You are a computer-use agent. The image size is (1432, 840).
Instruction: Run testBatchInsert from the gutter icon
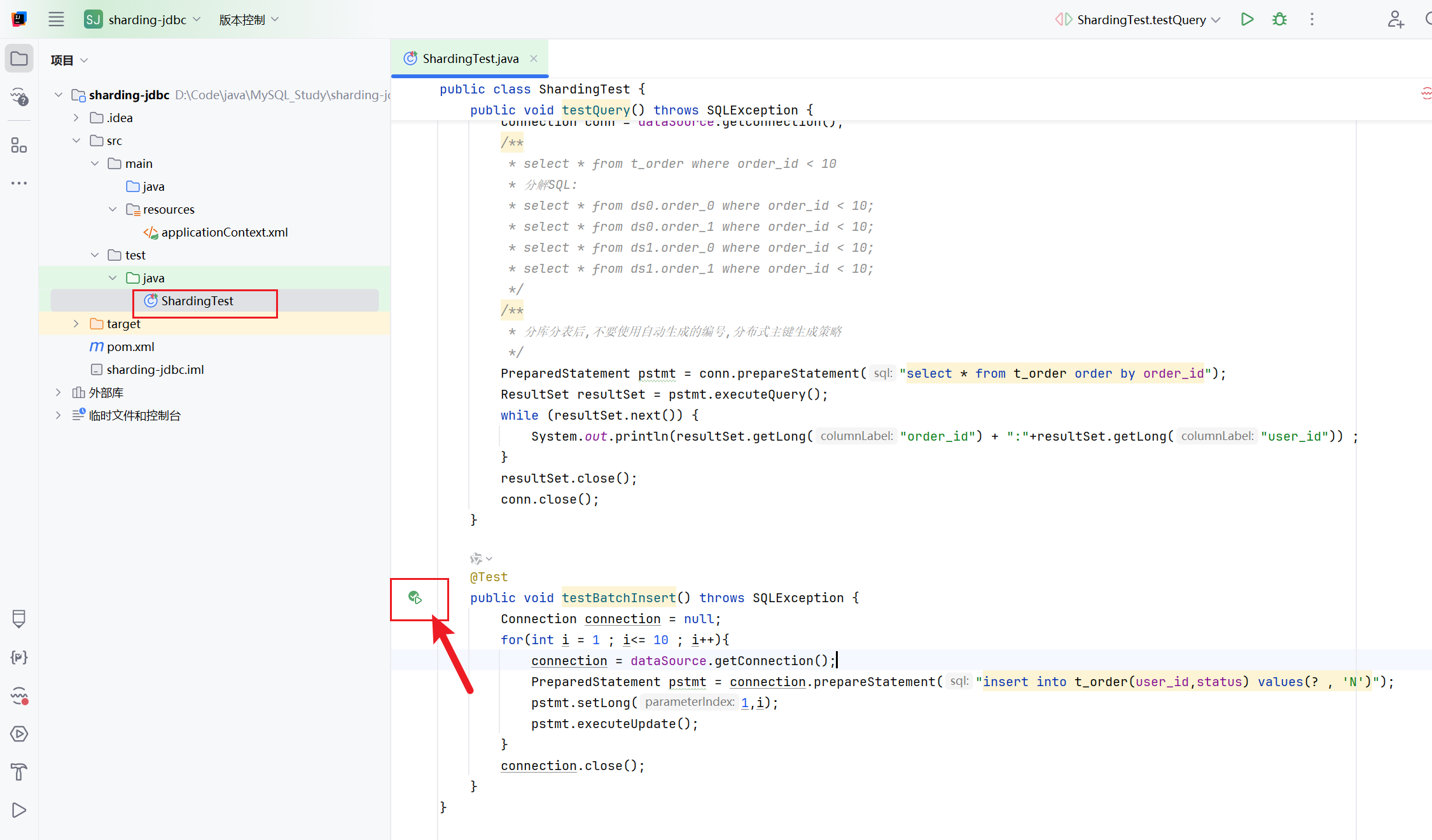coord(415,597)
